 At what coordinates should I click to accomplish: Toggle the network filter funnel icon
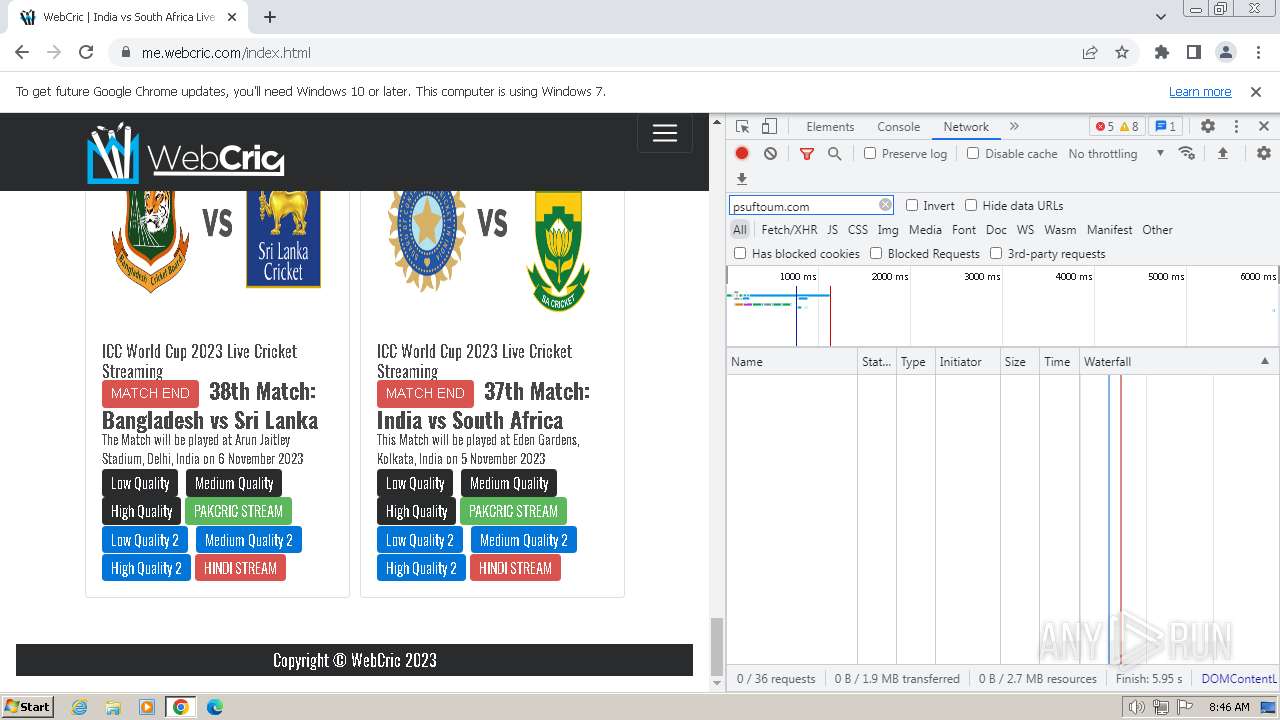point(807,153)
